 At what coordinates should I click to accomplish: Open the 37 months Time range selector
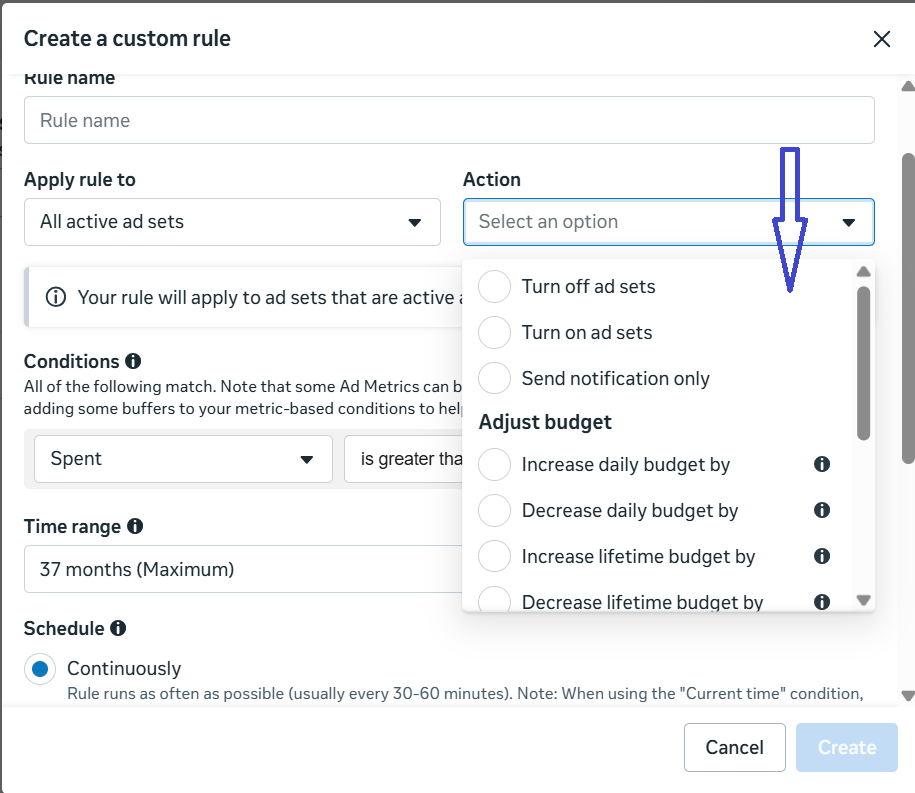pos(232,568)
